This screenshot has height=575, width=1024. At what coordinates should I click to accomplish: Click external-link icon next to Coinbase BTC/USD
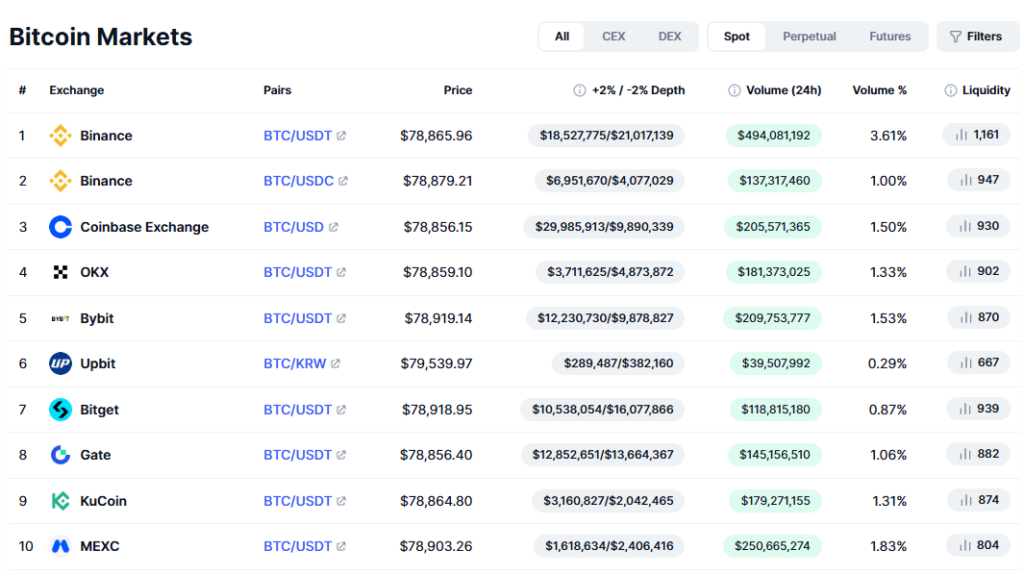click(x=333, y=227)
